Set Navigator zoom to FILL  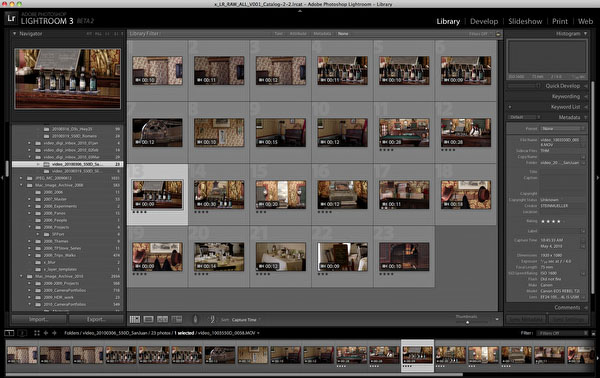click(x=98, y=34)
